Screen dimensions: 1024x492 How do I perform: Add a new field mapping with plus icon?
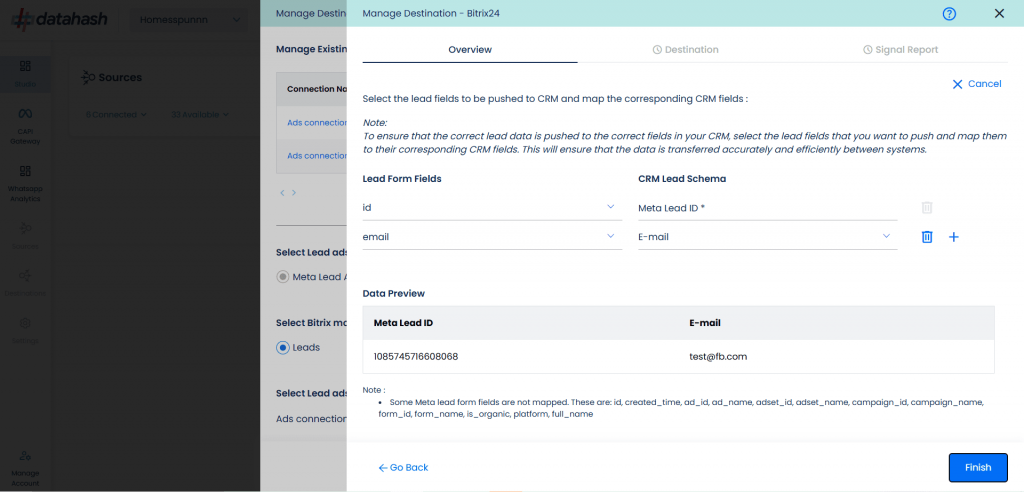pyautogui.click(x=953, y=237)
